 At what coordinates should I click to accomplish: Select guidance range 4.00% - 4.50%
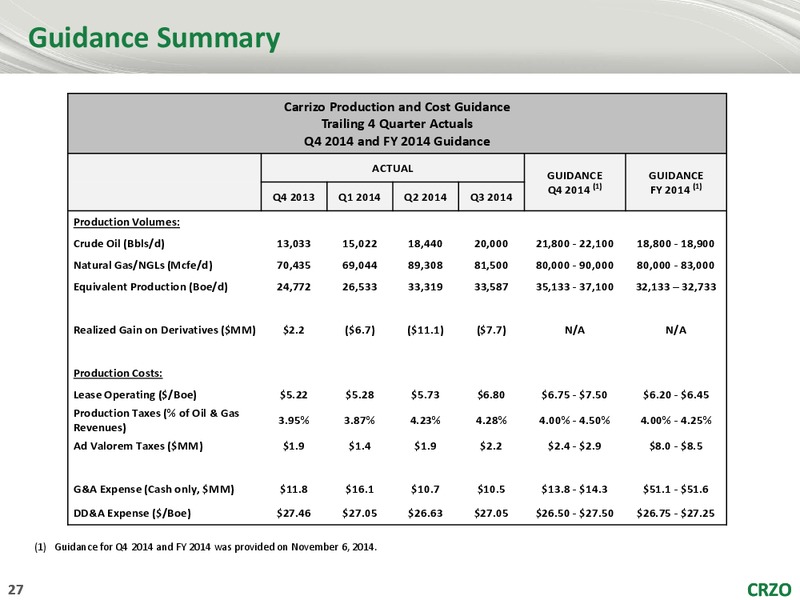[x=574, y=420]
